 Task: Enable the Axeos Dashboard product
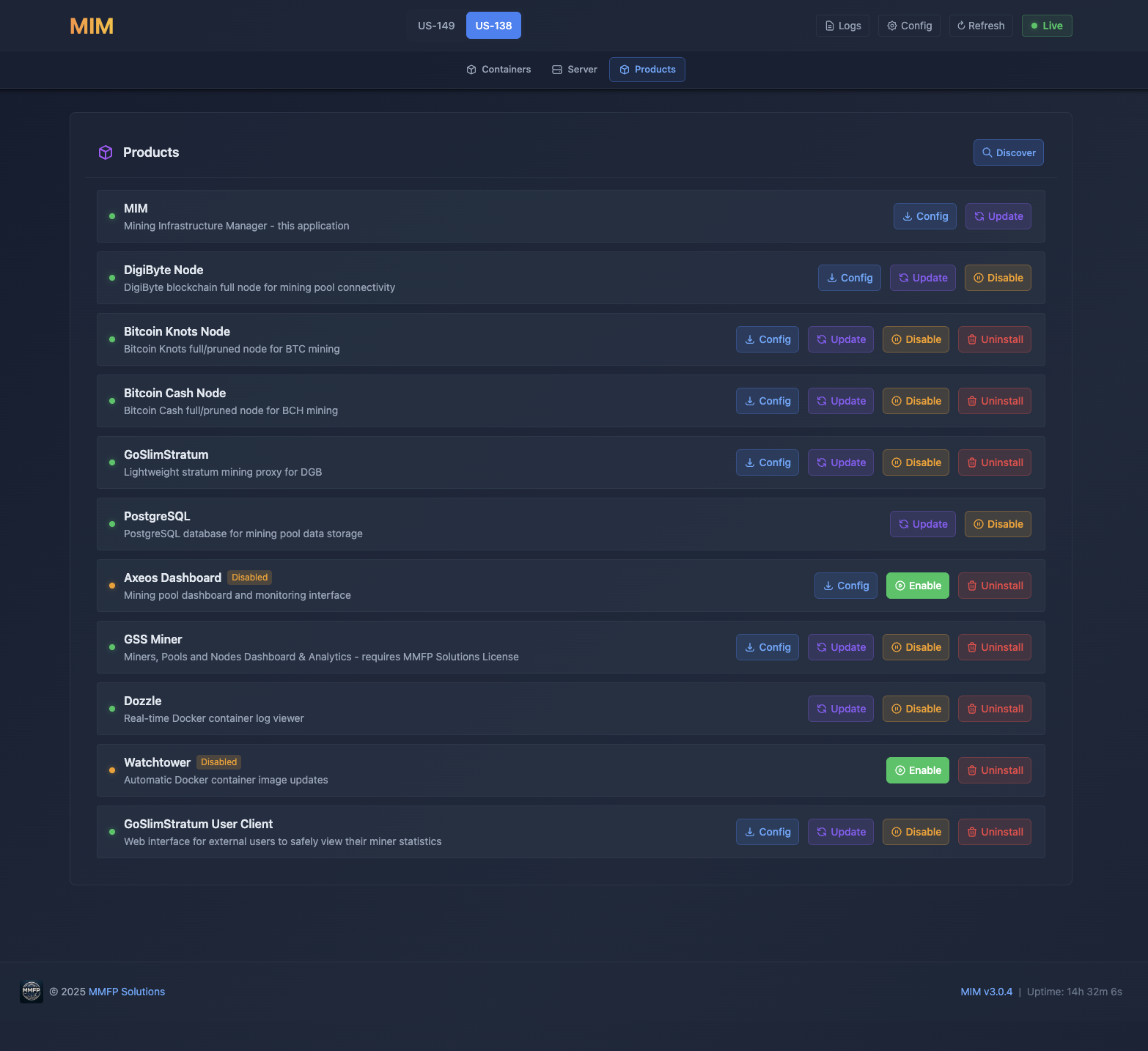[917, 585]
